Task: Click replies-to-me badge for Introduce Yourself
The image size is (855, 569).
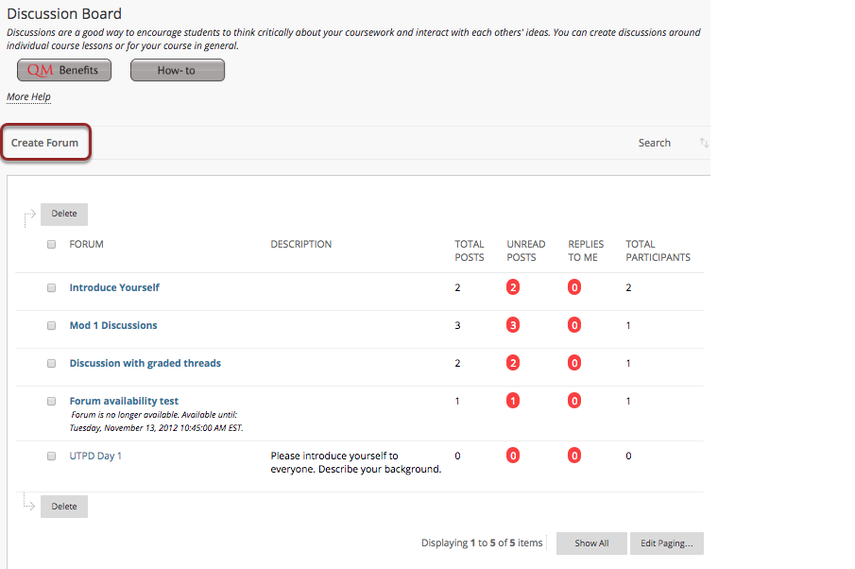Action: coord(574,287)
